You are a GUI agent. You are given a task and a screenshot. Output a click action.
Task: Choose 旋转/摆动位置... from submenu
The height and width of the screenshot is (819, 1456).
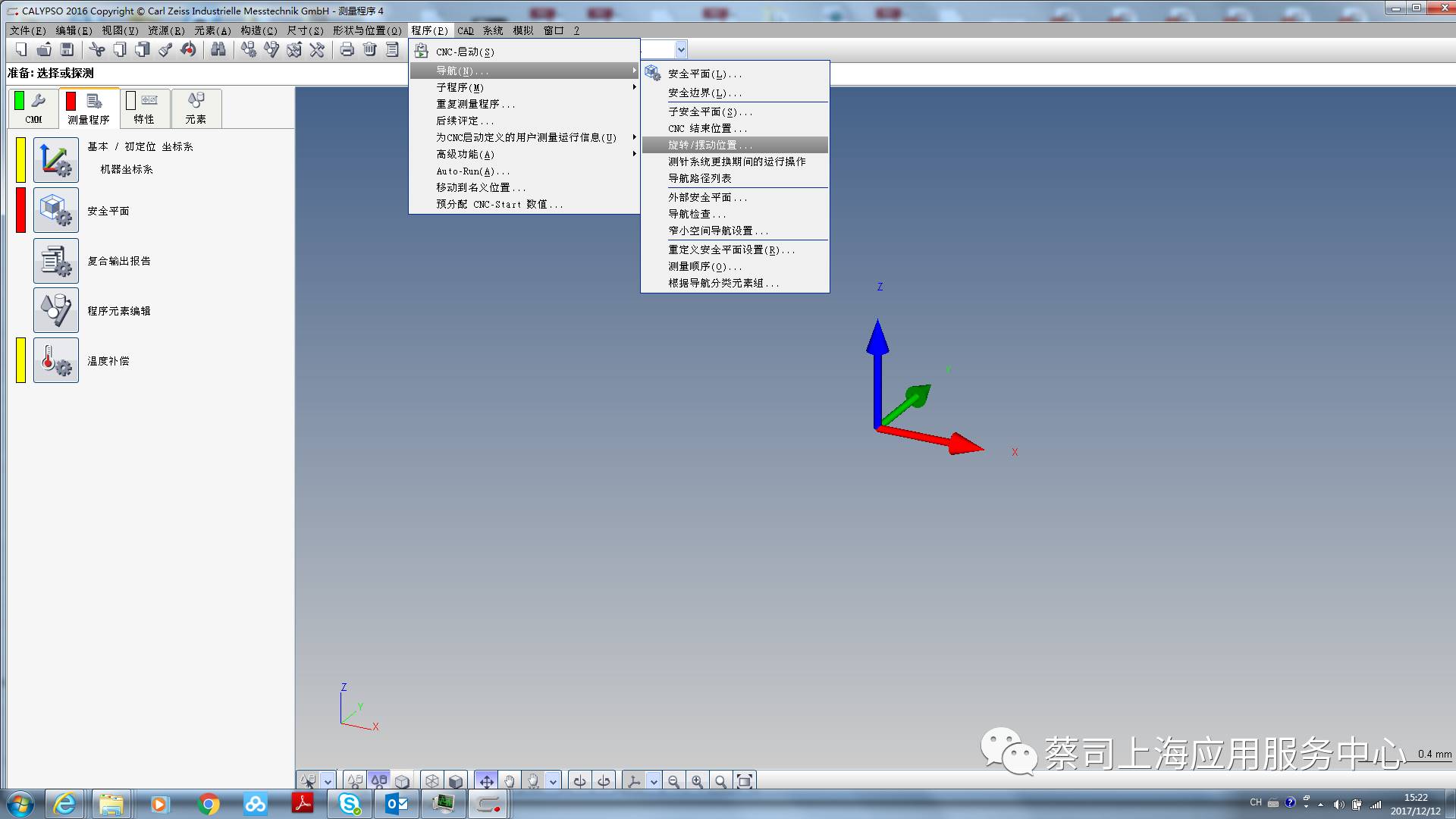coord(735,145)
